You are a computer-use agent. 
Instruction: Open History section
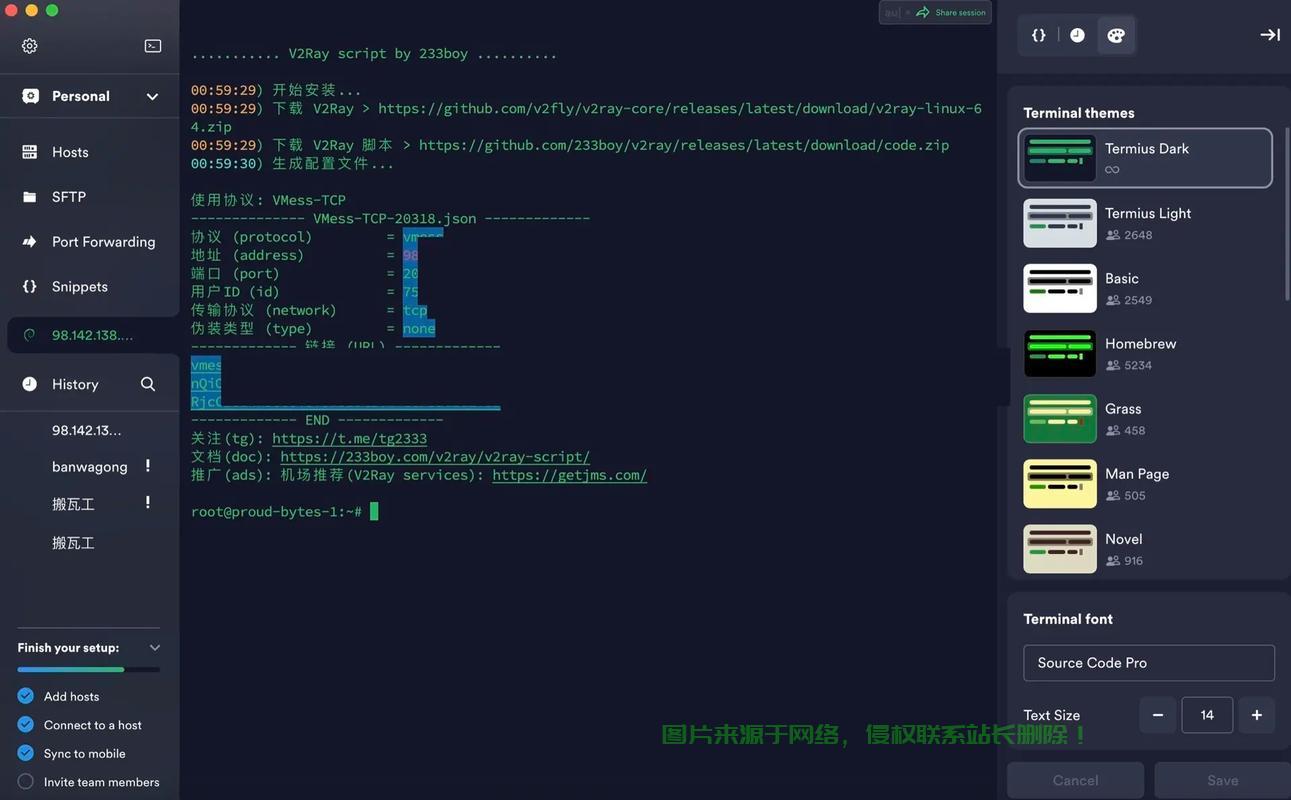click(x=75, y=384)
